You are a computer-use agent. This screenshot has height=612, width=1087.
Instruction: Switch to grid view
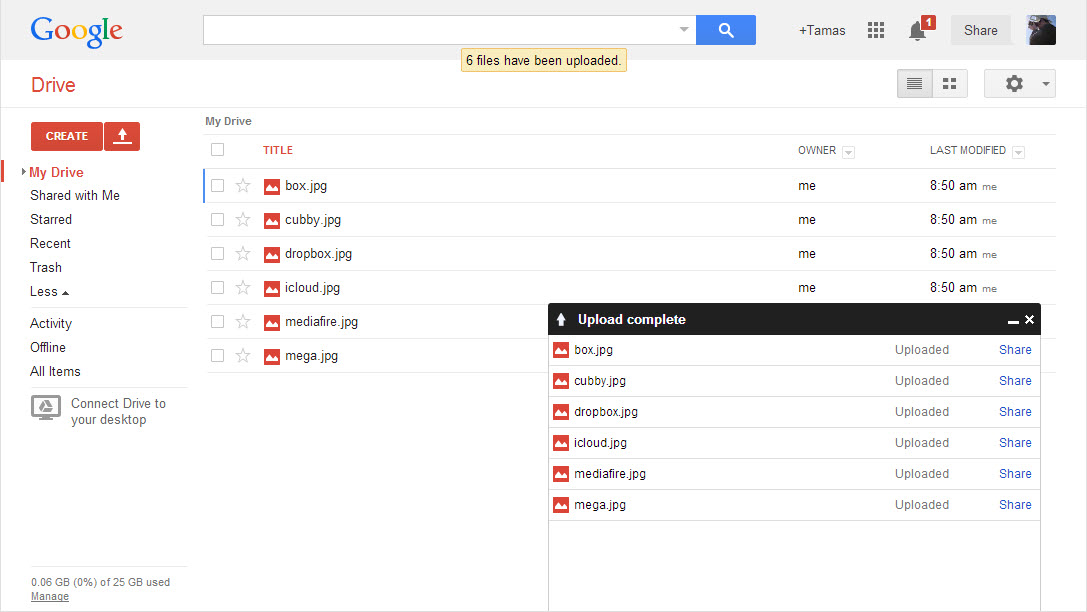pyautogui.click(x=950, y=84)
